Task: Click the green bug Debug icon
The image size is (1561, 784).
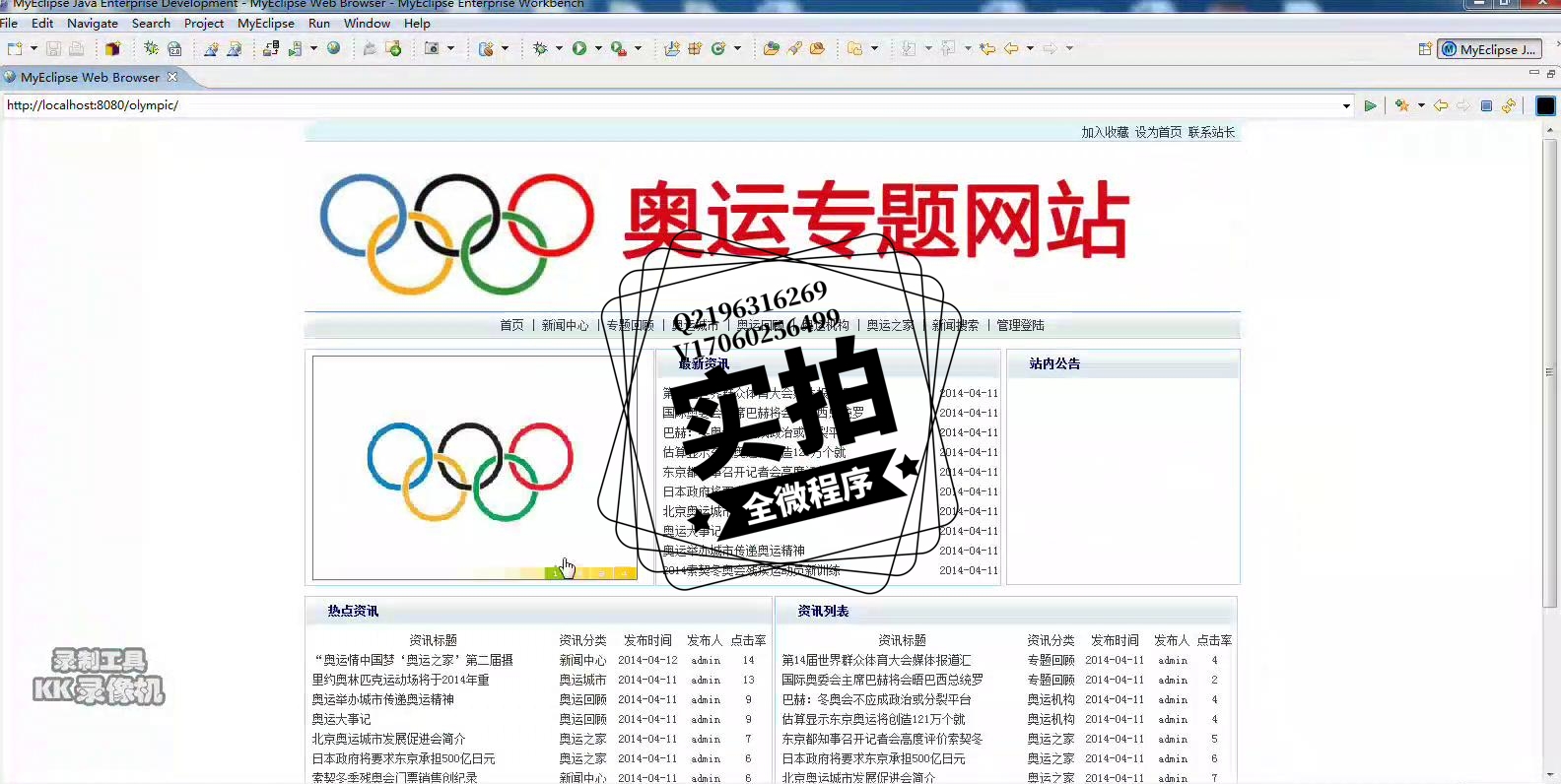Action: click(540, 48)
